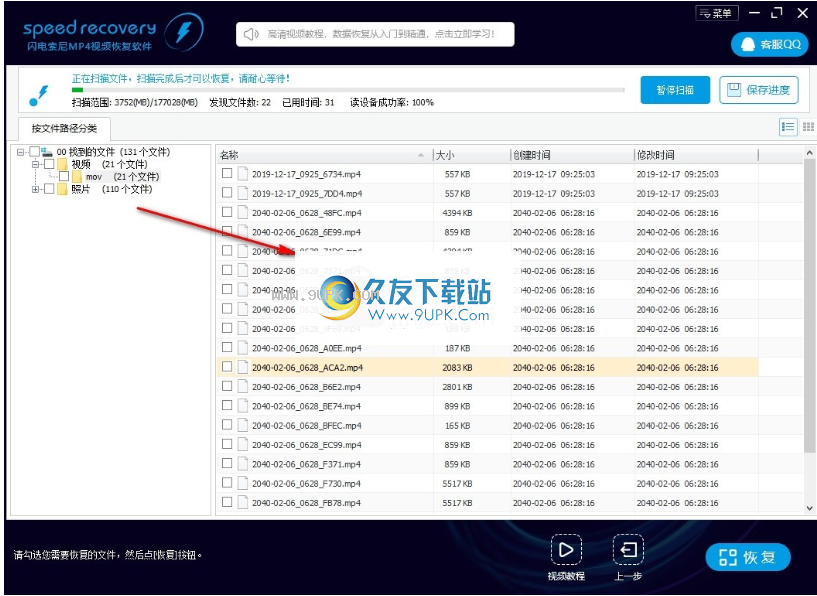Click the file list vertical scrollbar track

pos(809,330)
